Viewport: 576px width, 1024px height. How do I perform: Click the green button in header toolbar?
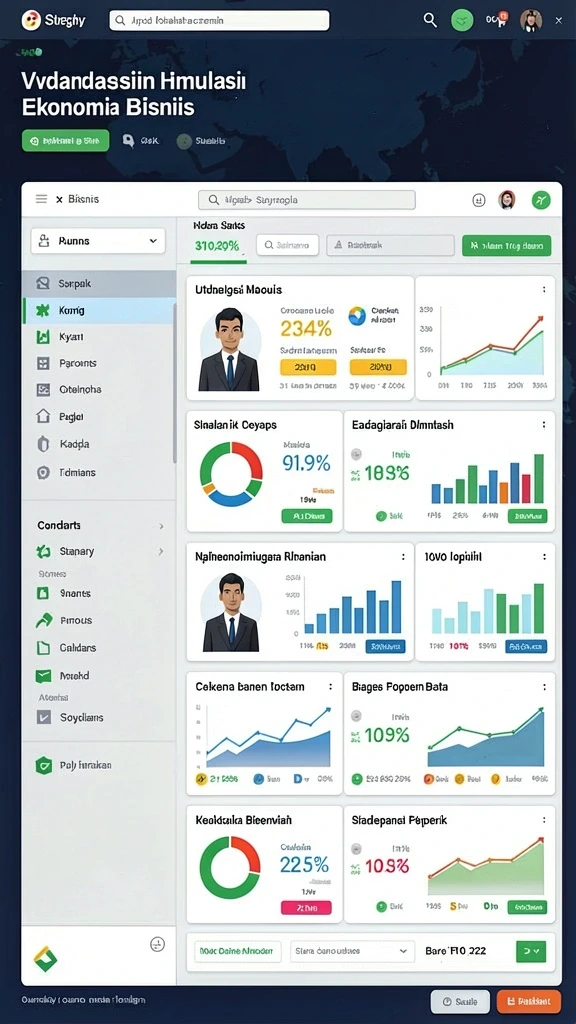click(506, 246)
